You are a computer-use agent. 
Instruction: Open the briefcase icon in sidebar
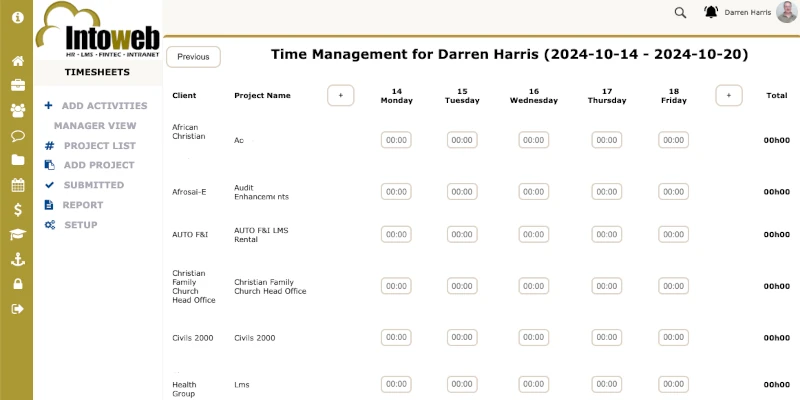[x=18, y=85]
